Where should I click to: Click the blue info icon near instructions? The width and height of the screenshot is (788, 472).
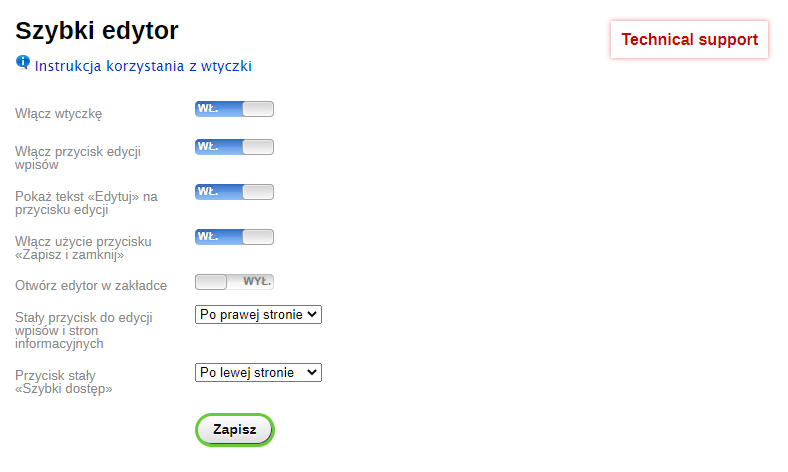(23, 63)
